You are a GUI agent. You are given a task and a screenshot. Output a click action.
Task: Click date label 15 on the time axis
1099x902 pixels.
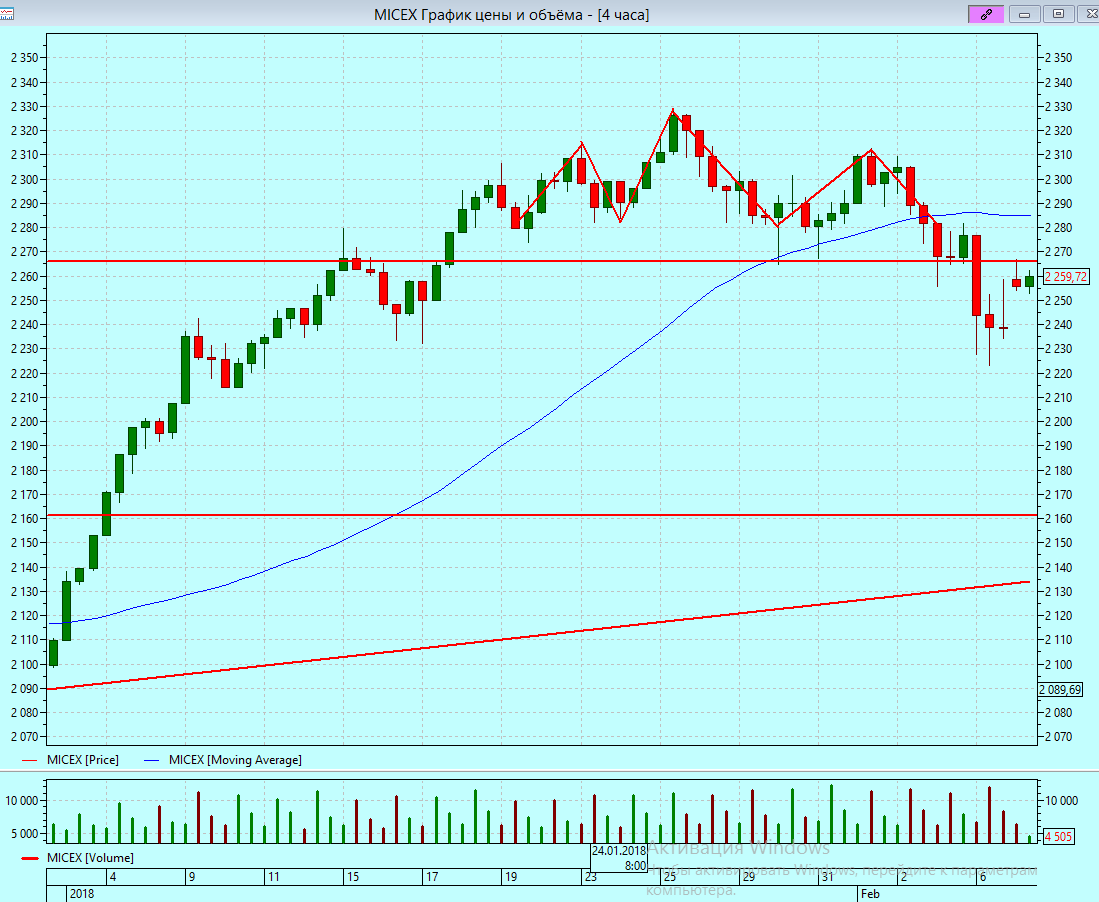tap(353, 877)
